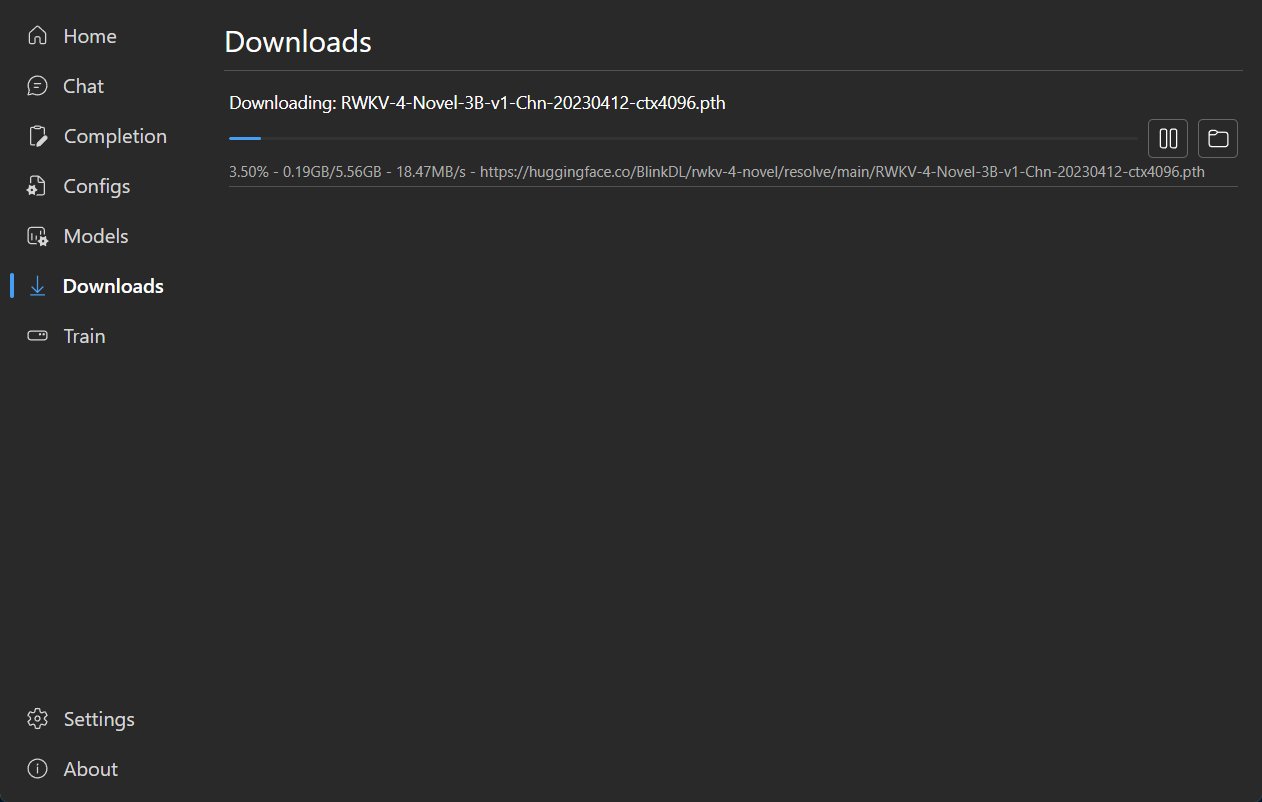
Task: Click the download progress bar
Action: pos(683,139)
